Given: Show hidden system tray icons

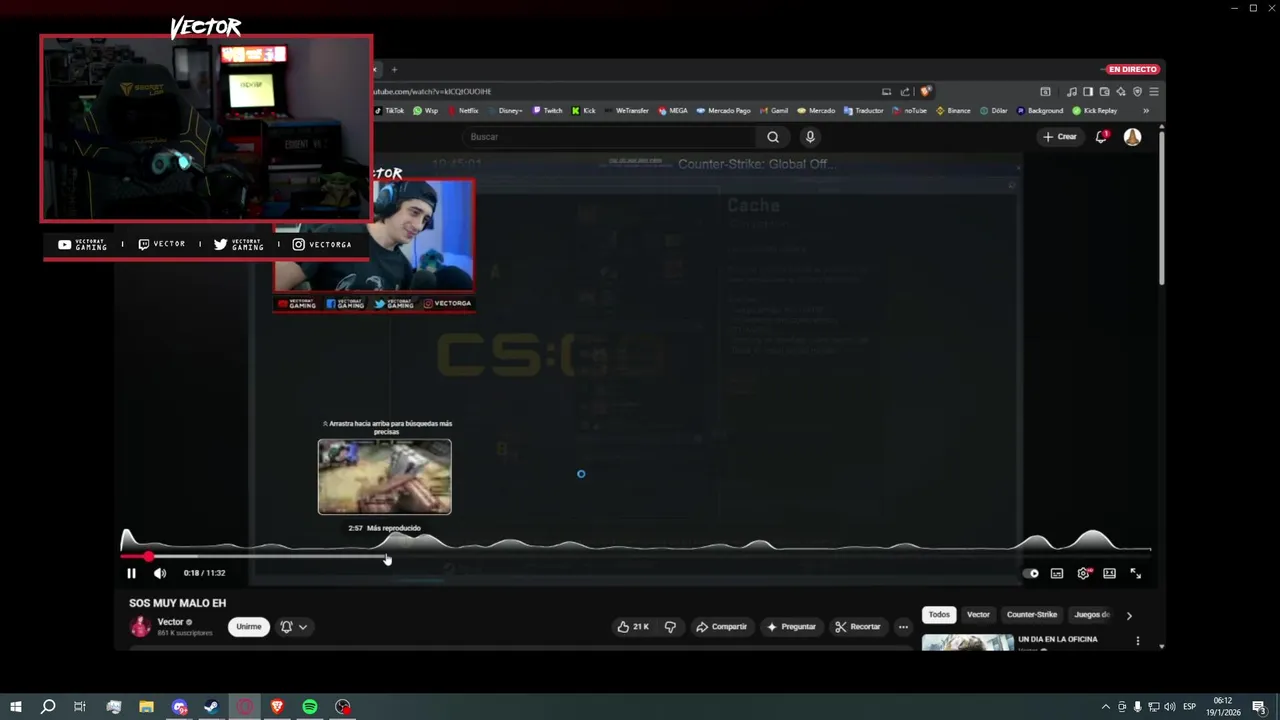Looking at the screenshot, I should (1105, 707).
